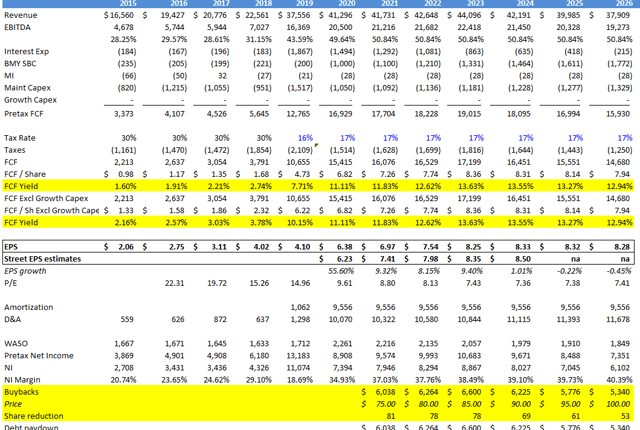640x430 pixels.
Task: Click the FCF yield cell 7.71%
Action: pos(302,186)
